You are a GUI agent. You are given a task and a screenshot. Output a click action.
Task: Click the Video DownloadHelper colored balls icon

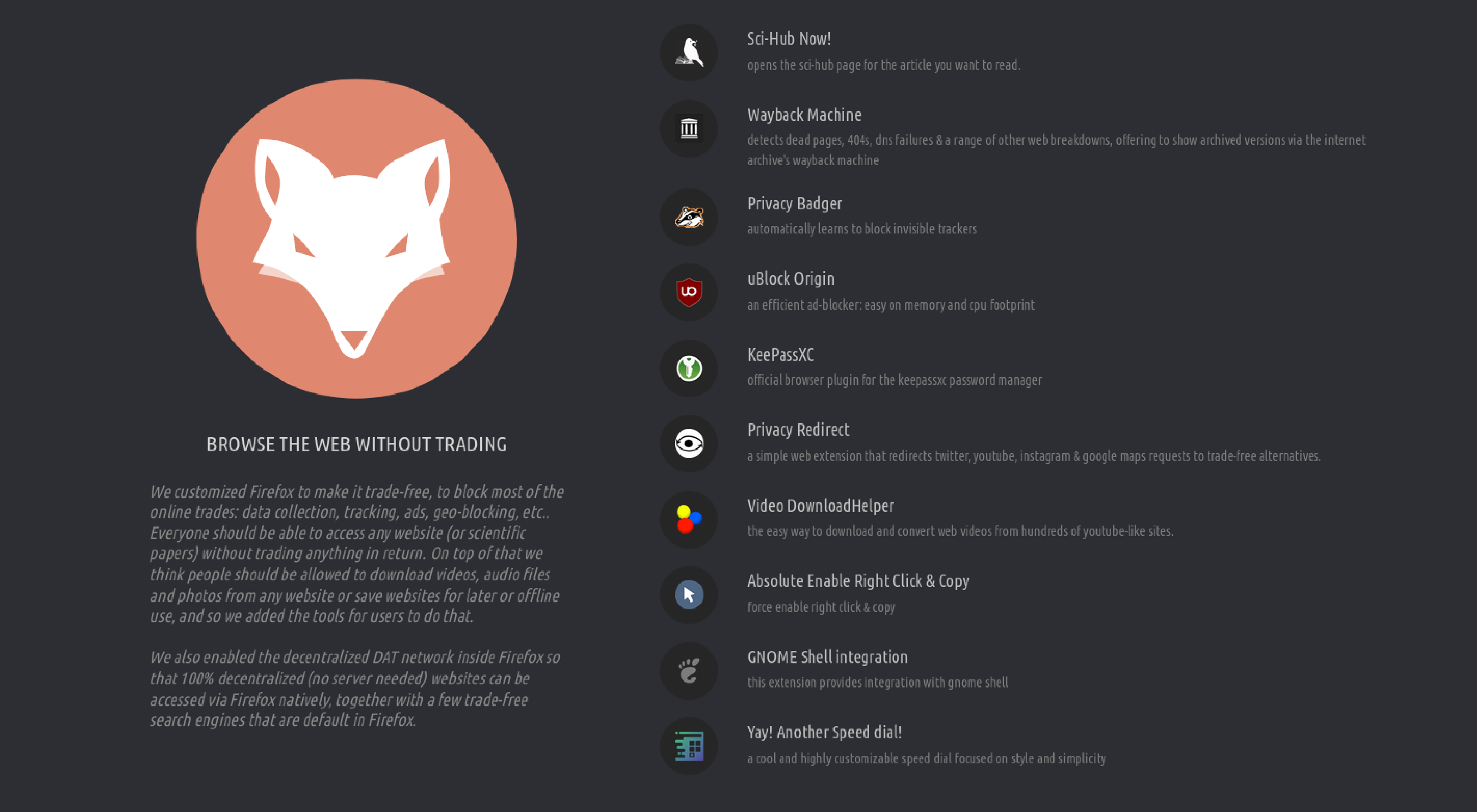pos(689,519)
